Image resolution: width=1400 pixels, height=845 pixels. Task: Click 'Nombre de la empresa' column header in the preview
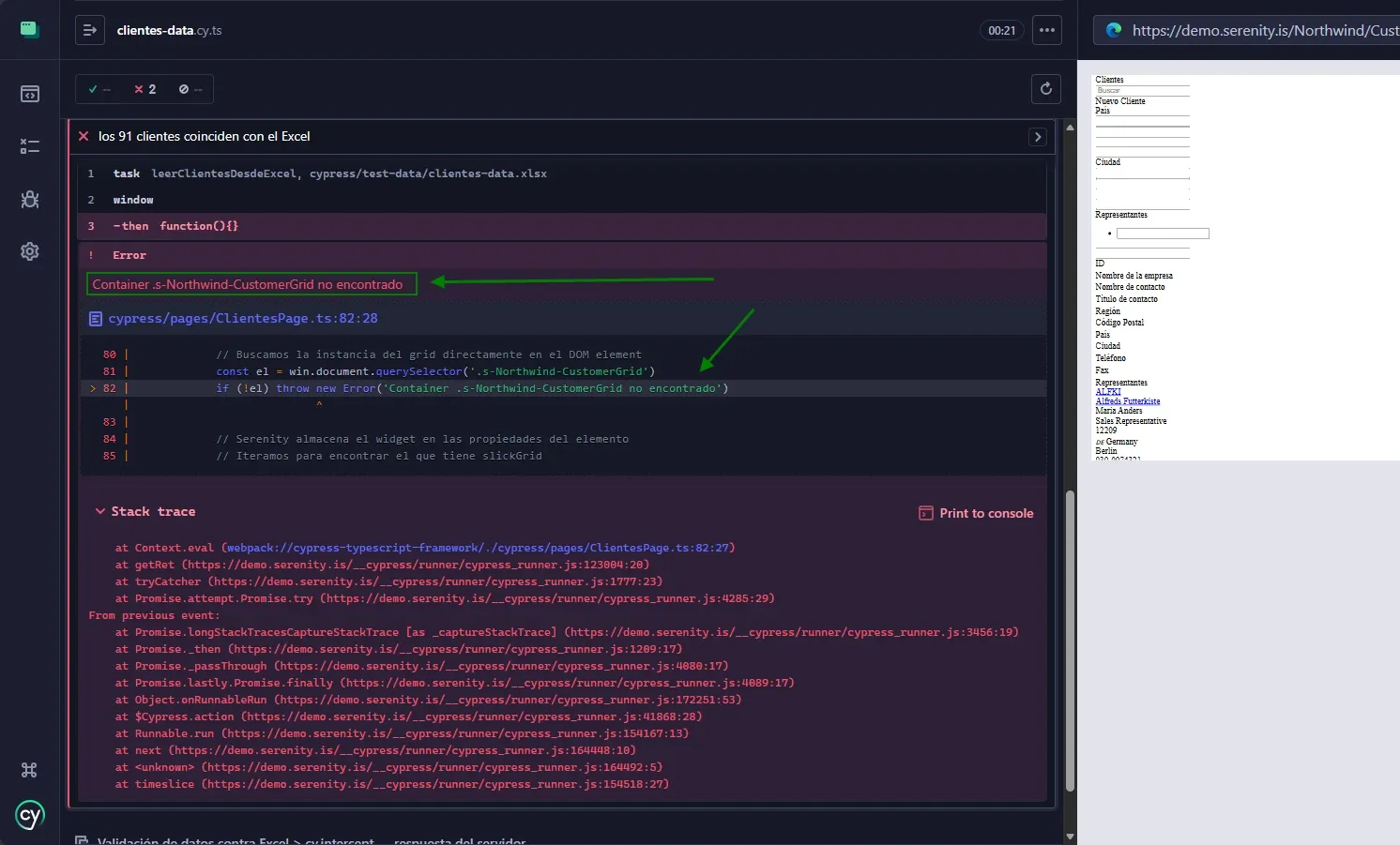click(1134, 276)
